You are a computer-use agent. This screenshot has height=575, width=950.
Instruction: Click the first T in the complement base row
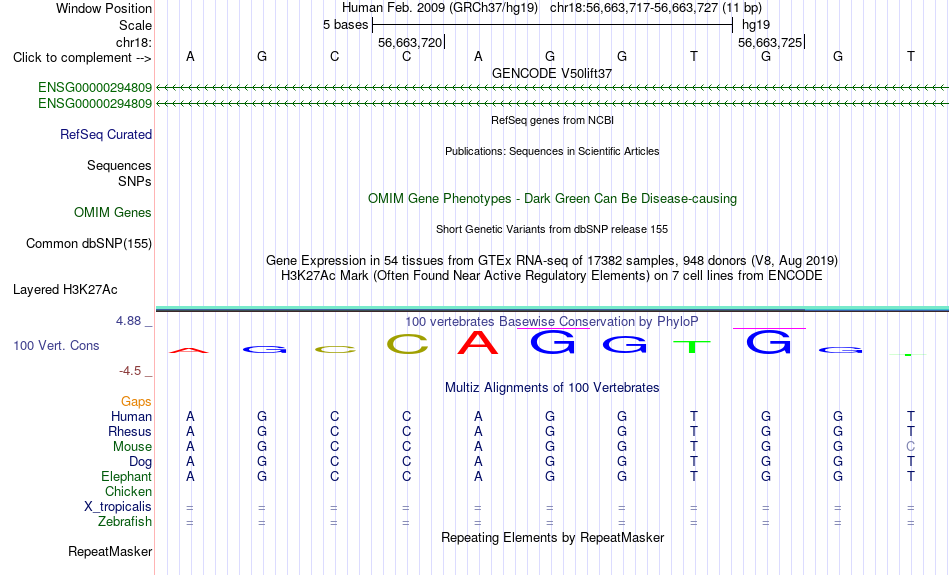pyautogui.click(x=694, y=56)
